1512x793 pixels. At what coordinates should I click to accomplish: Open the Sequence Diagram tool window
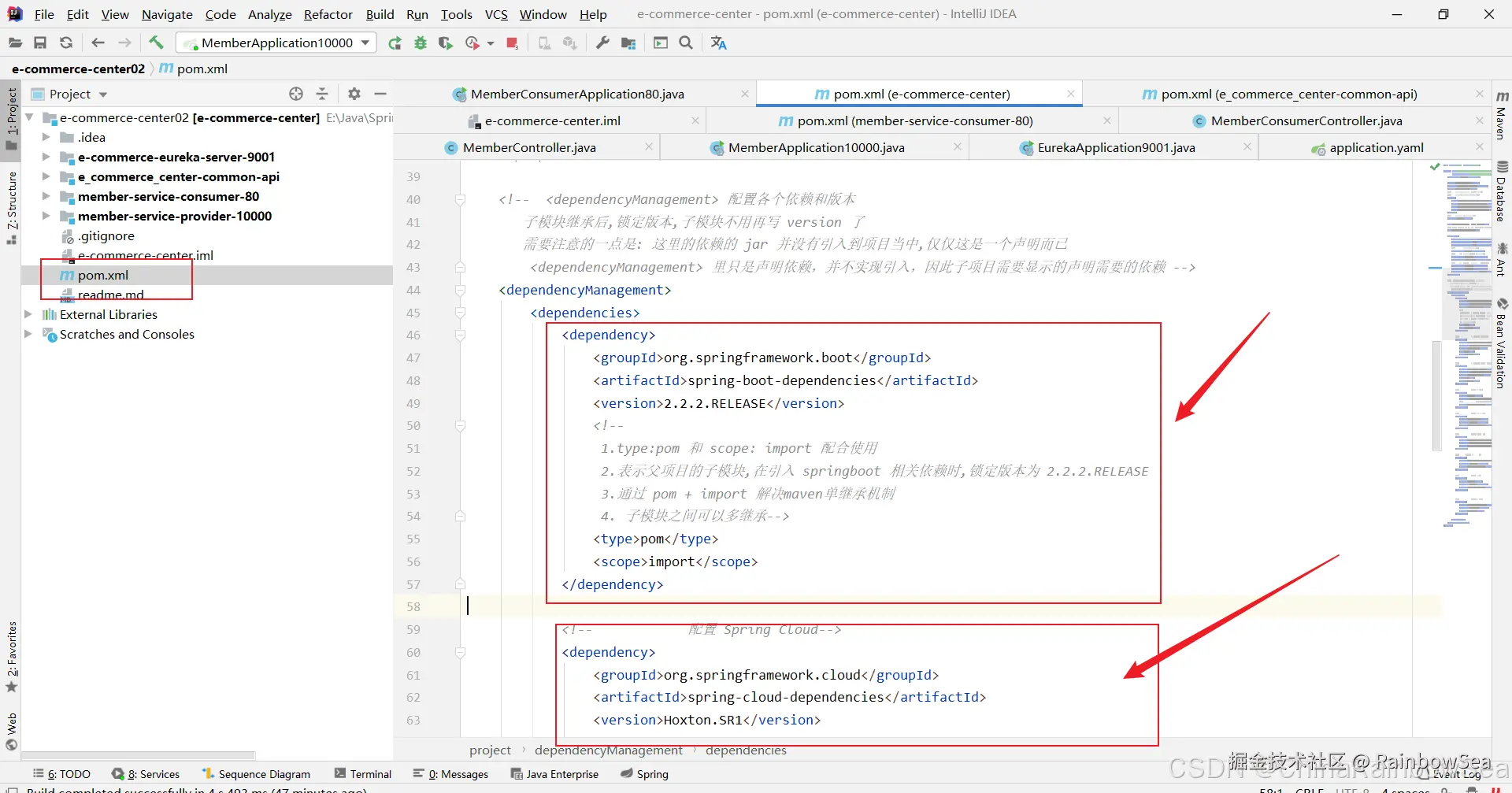coord(256,774)
